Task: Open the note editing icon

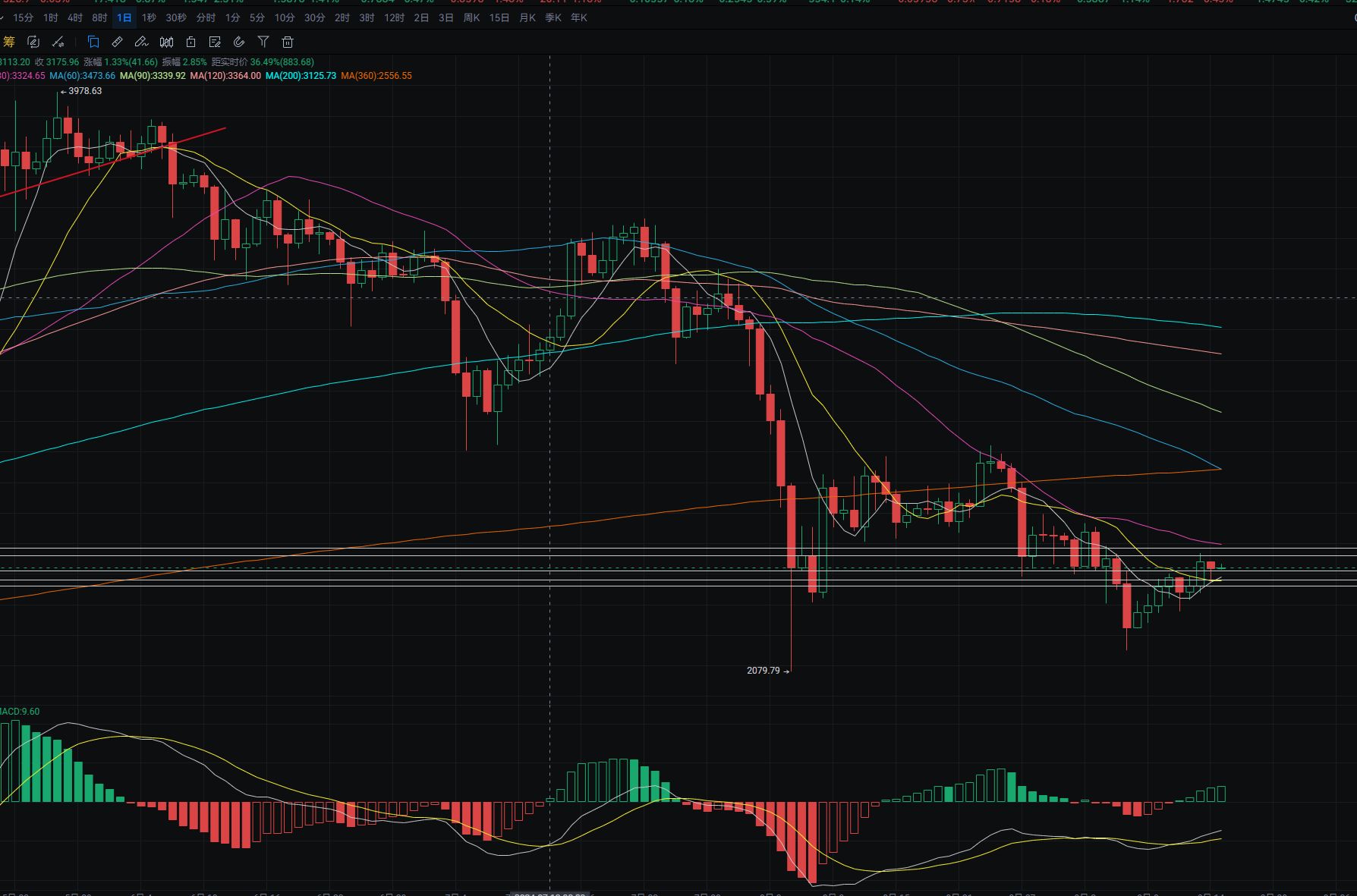Action: [215, 42]
